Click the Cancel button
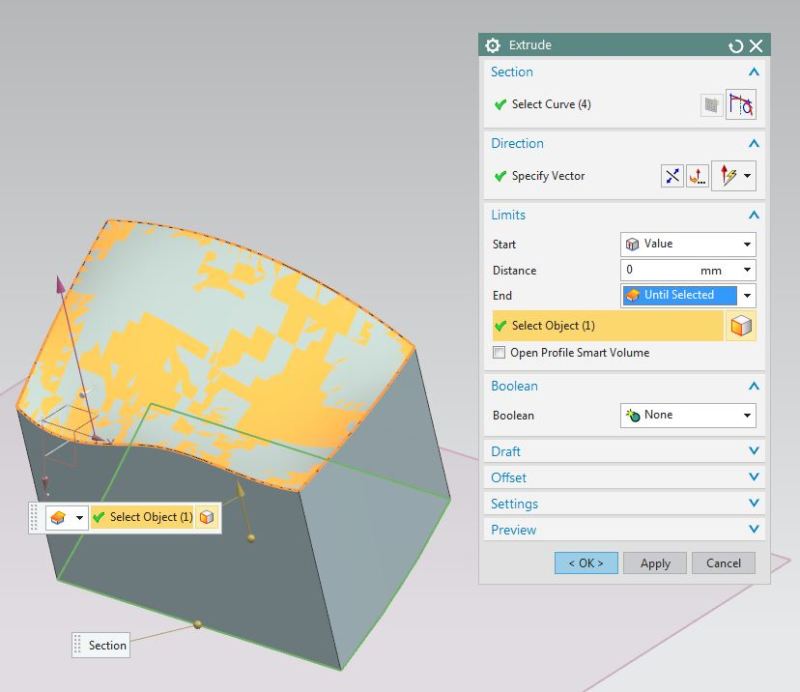The height and width of the screenshot is (692, 800). (723, 563)
